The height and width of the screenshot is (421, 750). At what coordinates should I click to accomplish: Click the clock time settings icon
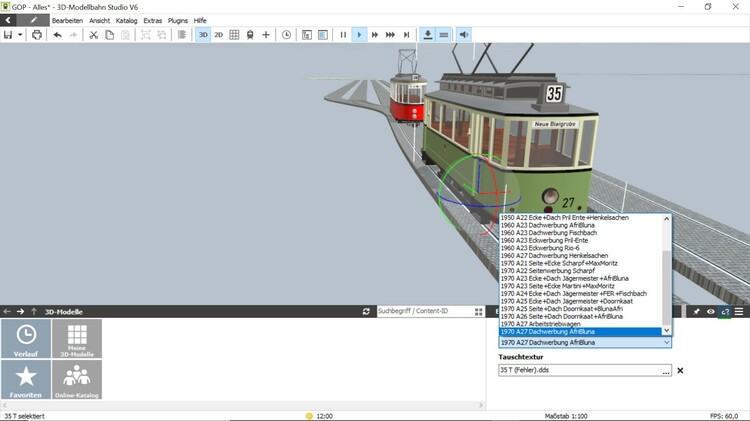tap(287, 35)
